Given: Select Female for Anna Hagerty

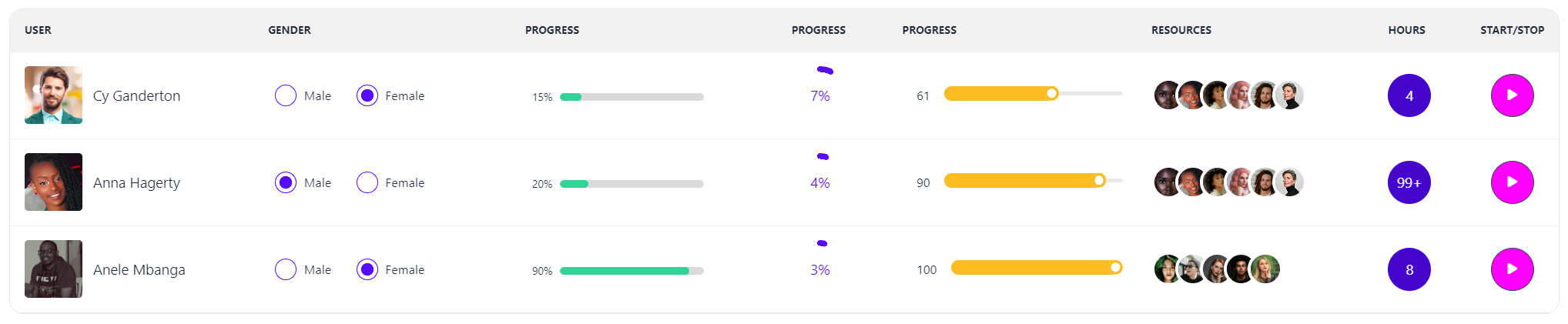Looking at the screenshot, I should (367, 182).
